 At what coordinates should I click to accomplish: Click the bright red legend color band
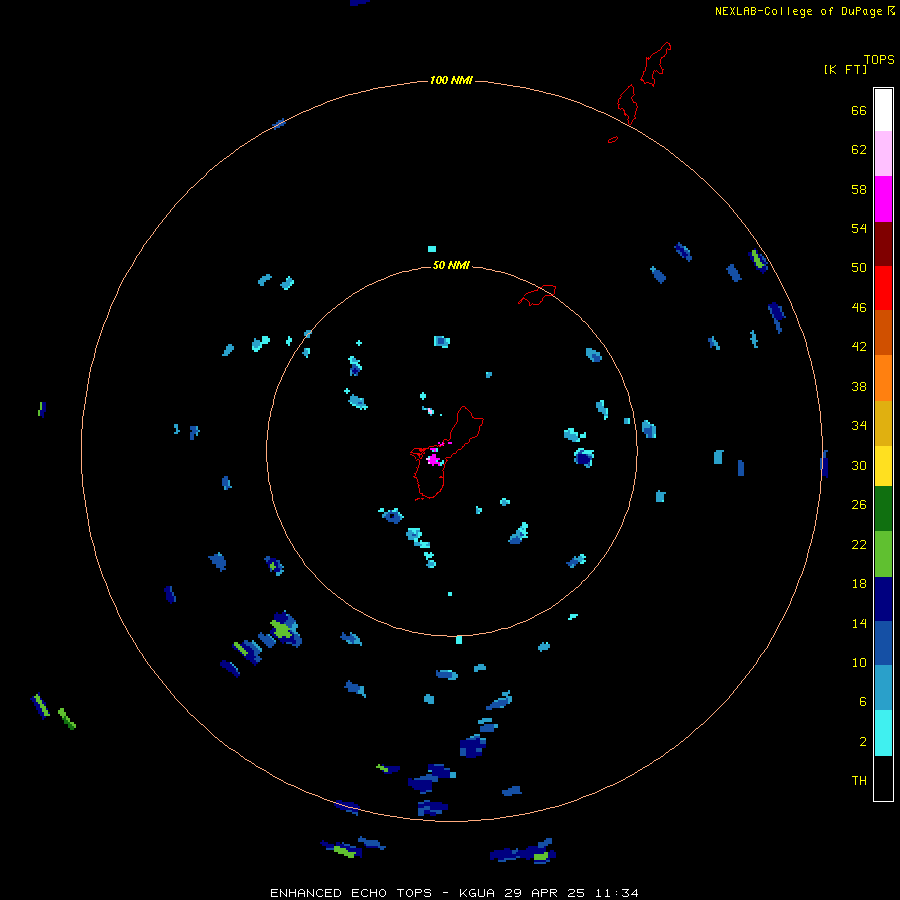tap(883, 288)
